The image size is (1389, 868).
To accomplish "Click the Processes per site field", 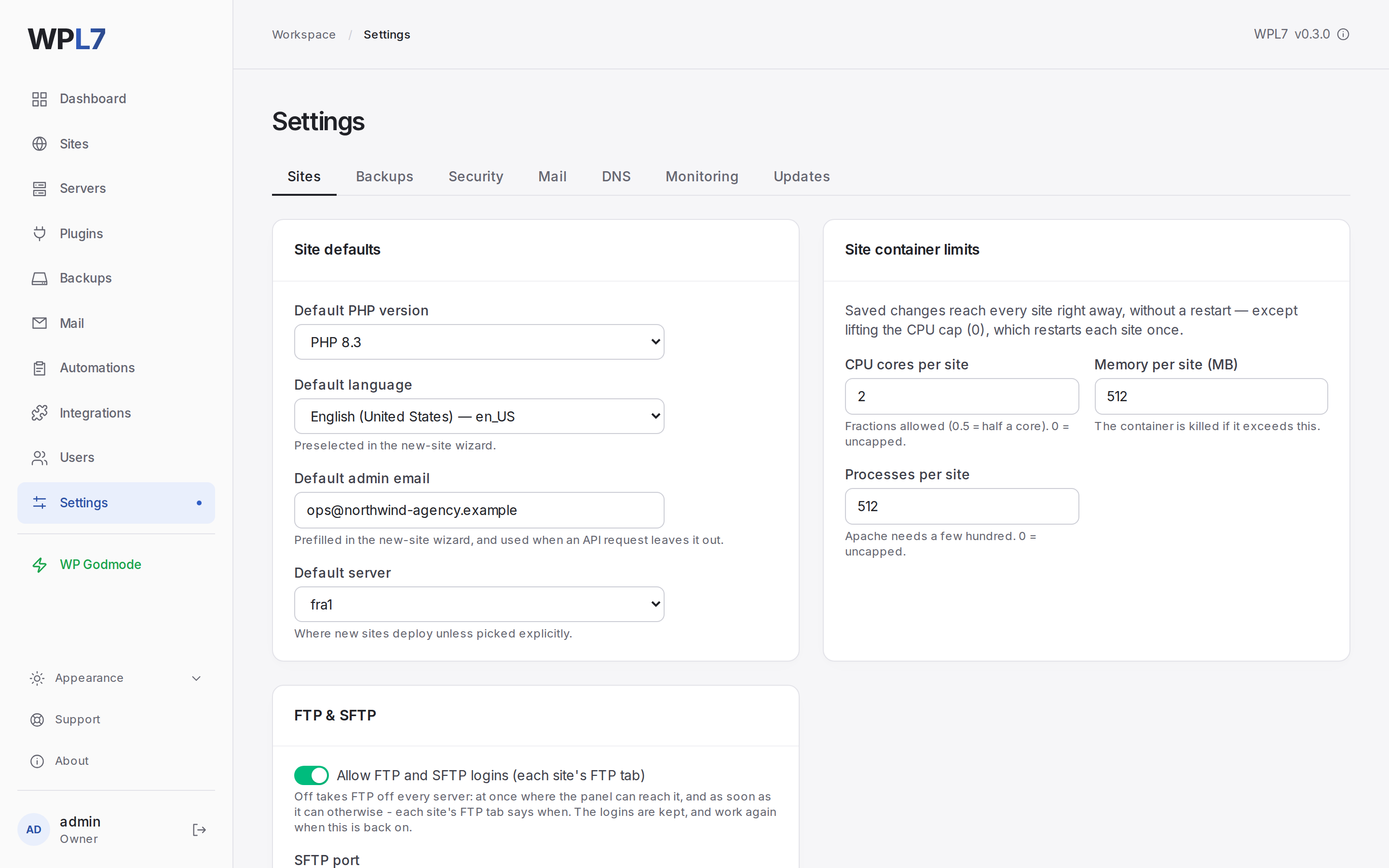I will (961, 506).
